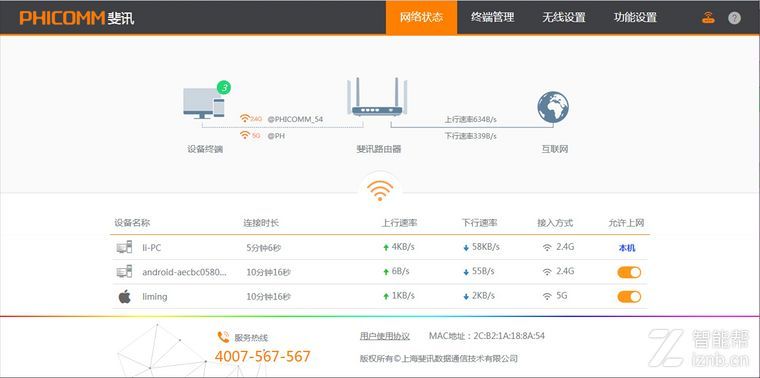Click the 本机 label for li-PC

[627, 248]
